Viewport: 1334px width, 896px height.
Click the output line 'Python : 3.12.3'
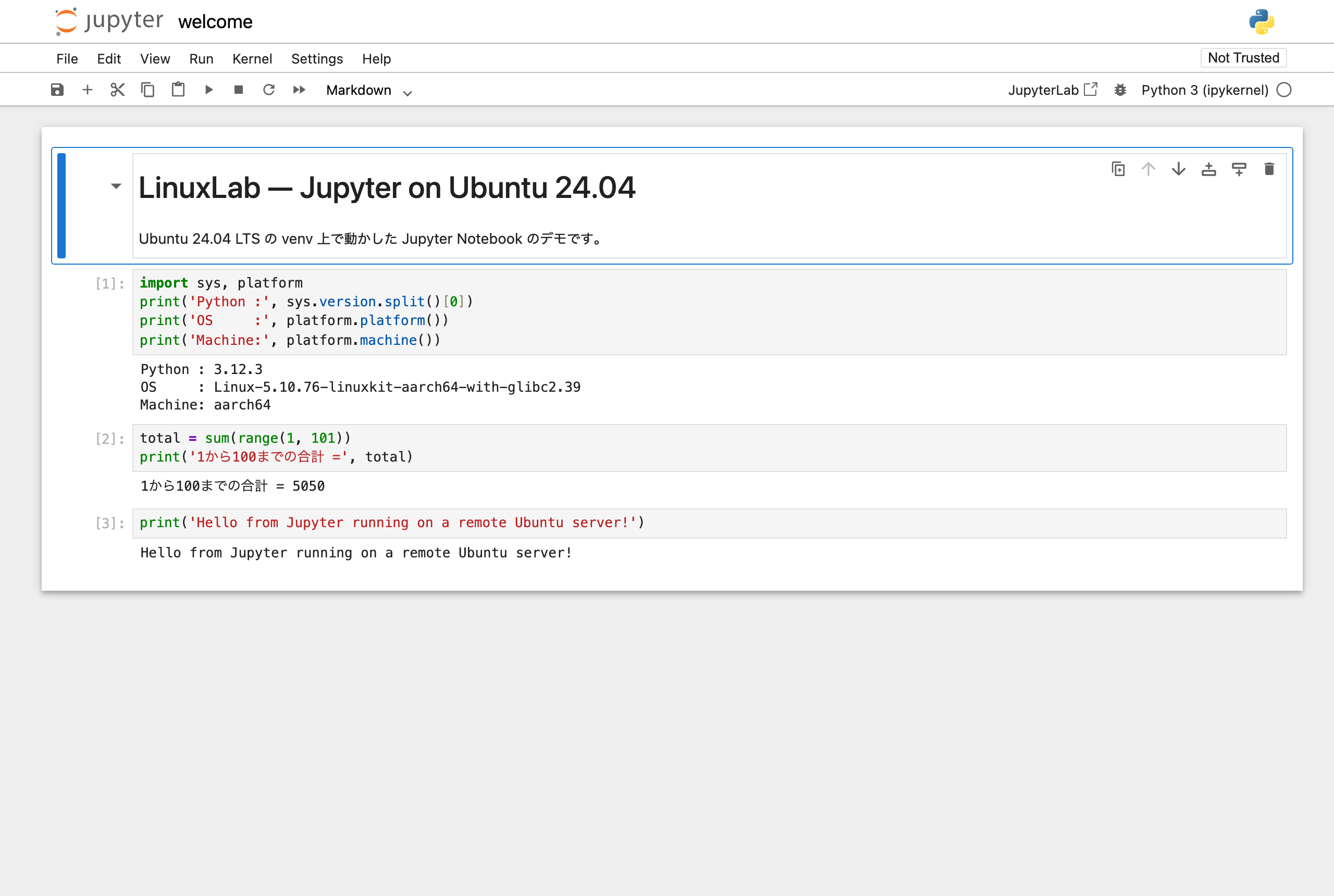202,370
